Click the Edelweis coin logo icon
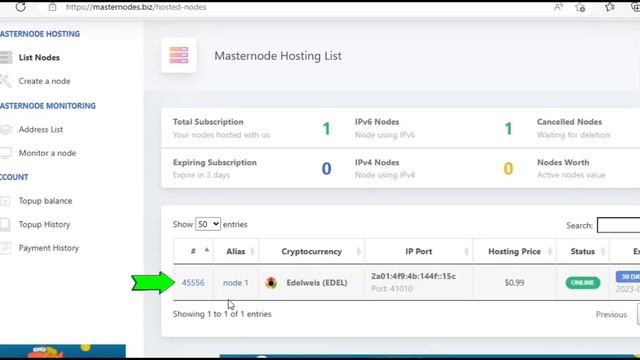 coord(271,282)
